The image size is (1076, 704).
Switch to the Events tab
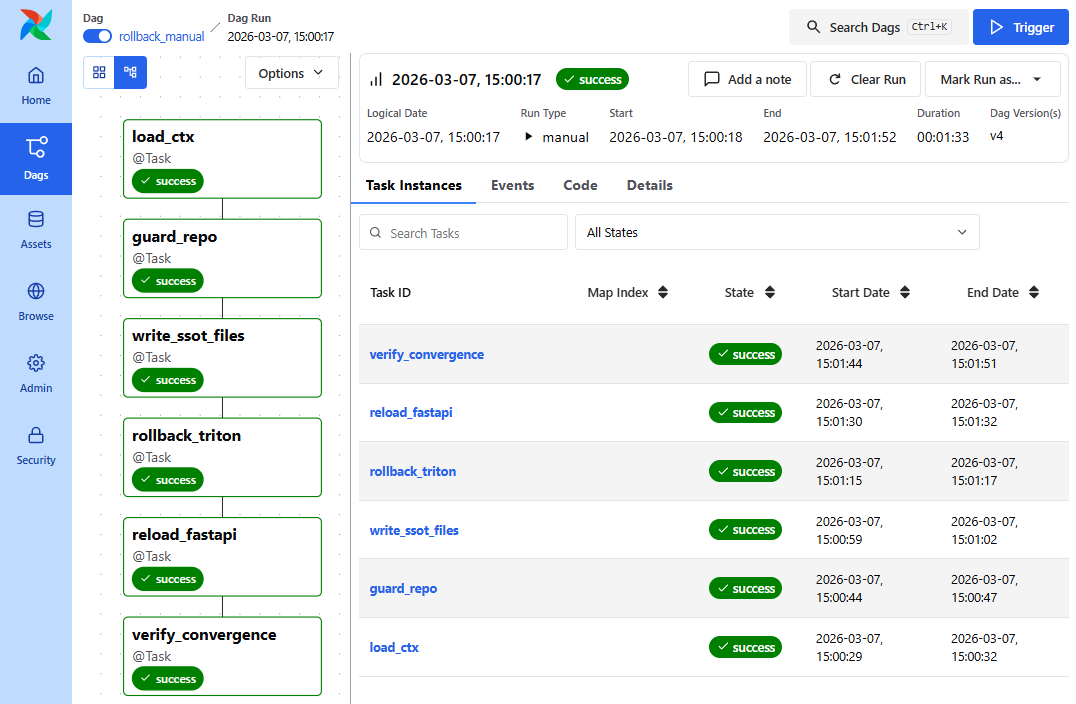point(512,185)
